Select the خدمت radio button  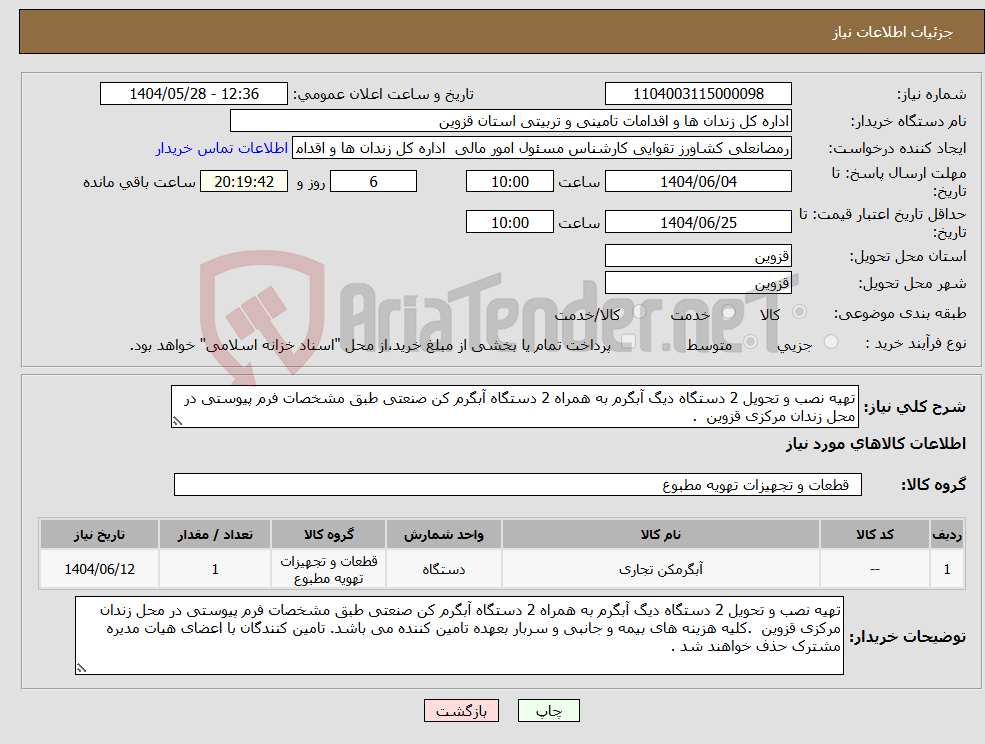pyautogui.click(x=729, y=312)
